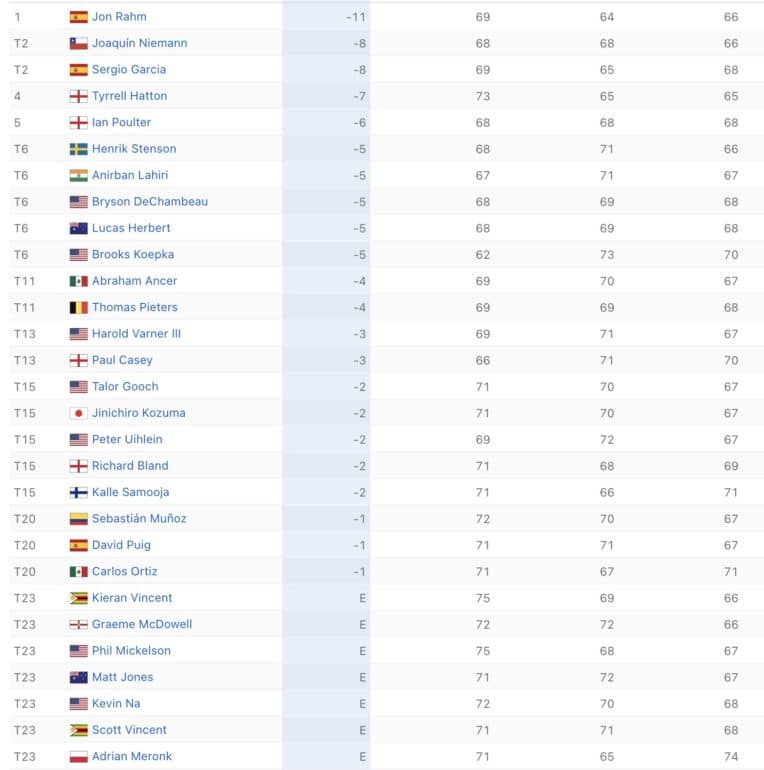Click India flag beside Anirban Lahiri
Image resolution: width=764 pixels, height=770 pixels.
point(79,175)
